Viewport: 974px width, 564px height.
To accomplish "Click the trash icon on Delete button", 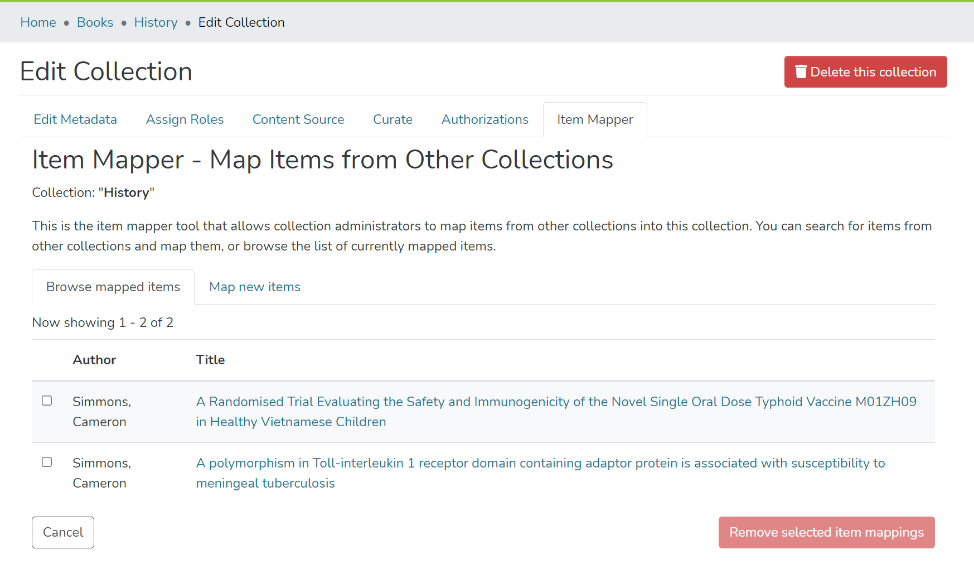I will point(800,72).
